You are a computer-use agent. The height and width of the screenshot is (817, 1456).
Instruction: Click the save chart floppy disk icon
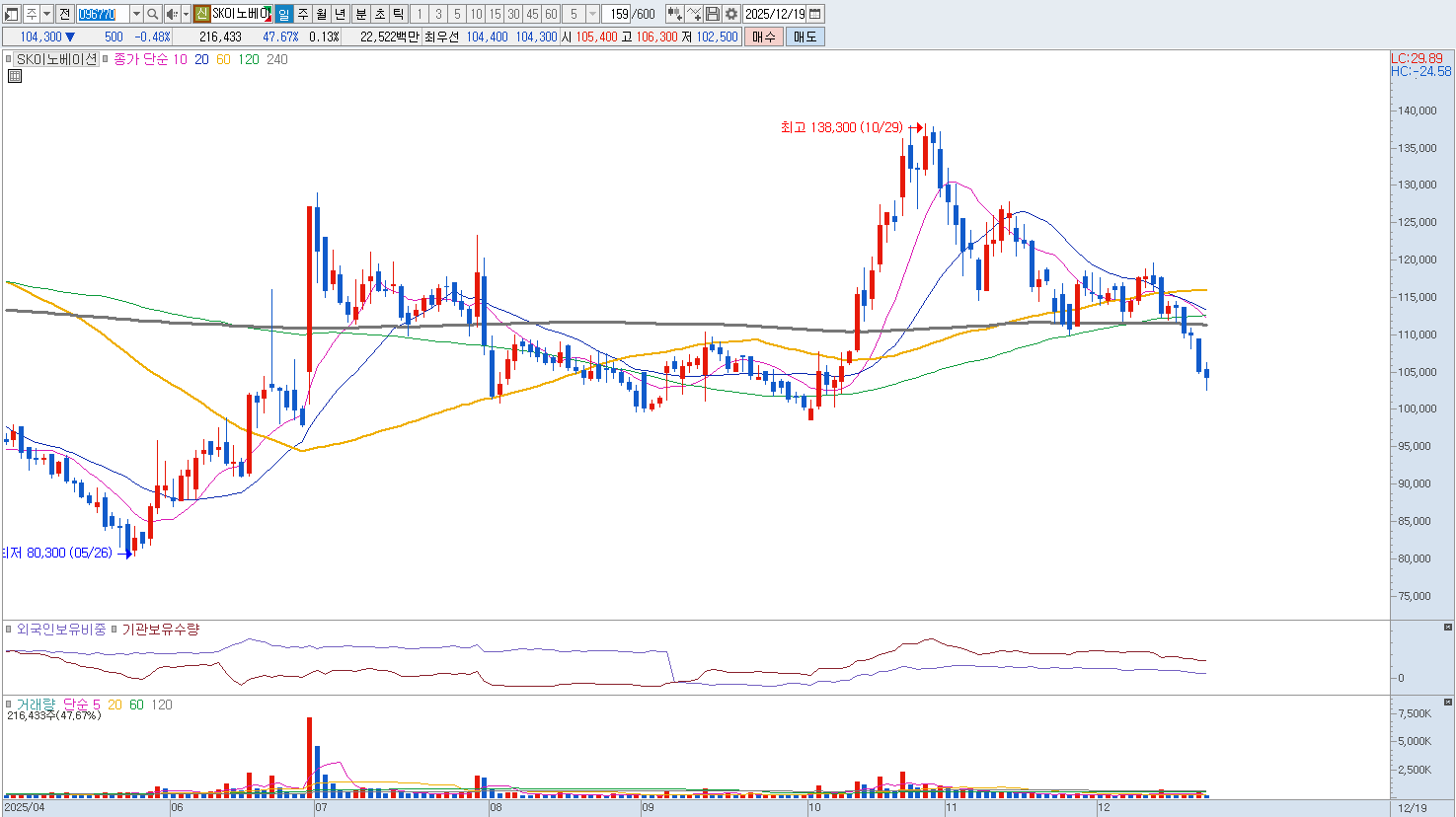(x=713, y=14)
